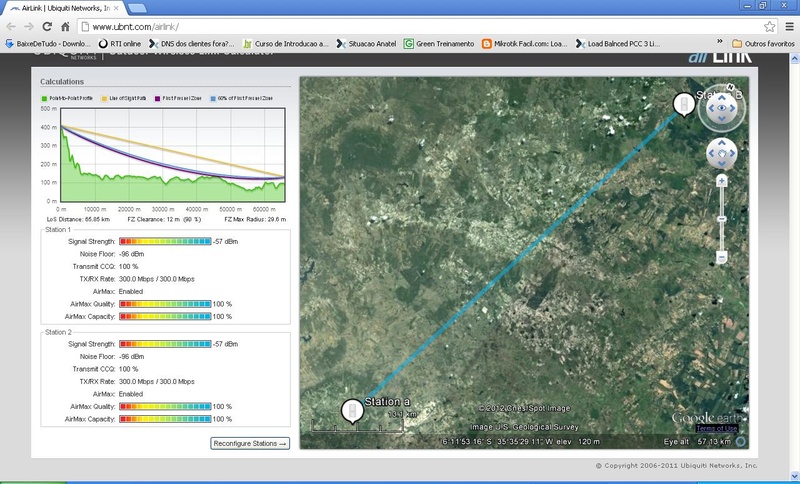Click the Calculations heading
This screenshot has width=800, height=484.
point(62,82)
